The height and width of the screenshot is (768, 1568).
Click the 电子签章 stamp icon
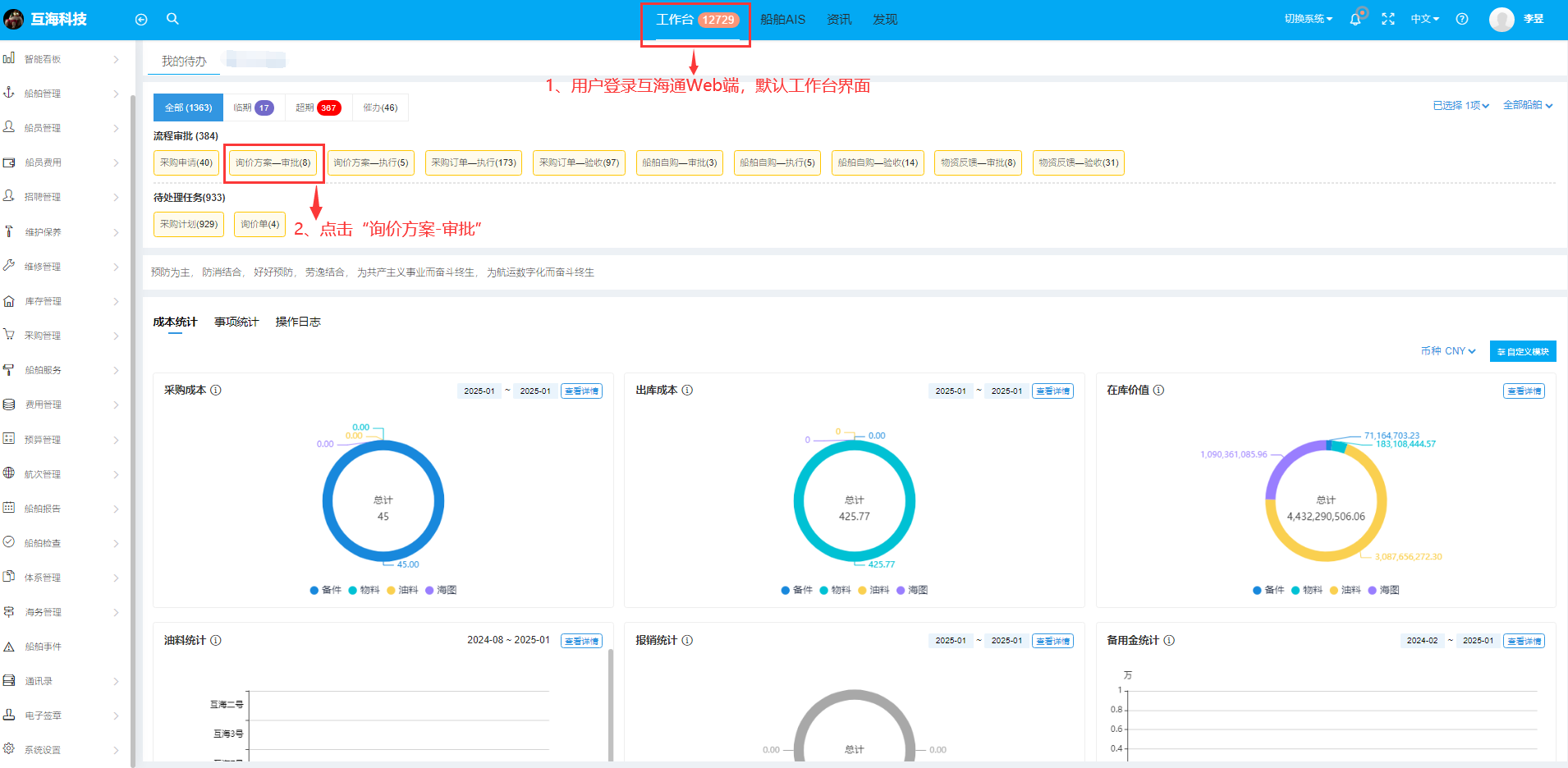coord(9,715)
